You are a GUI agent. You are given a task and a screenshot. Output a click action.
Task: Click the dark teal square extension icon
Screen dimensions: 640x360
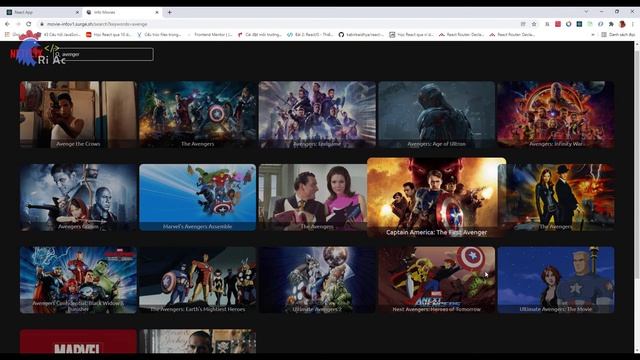[x=579, y=24]
